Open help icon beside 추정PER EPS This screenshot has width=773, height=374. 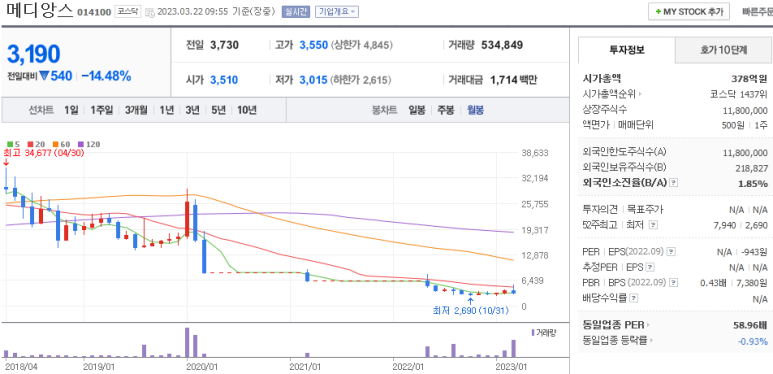[650, 268]
